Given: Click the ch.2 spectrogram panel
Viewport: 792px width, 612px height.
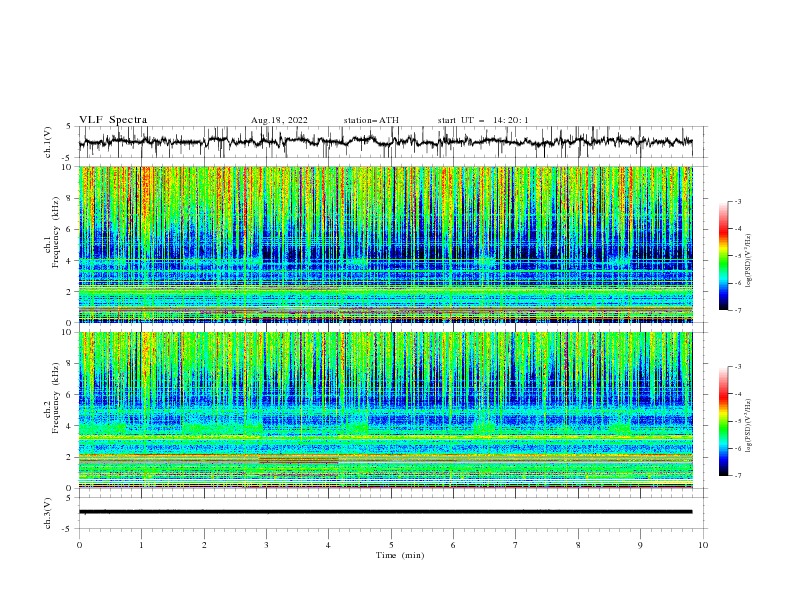Looking at the screenshot, I should tap(386, 410).
